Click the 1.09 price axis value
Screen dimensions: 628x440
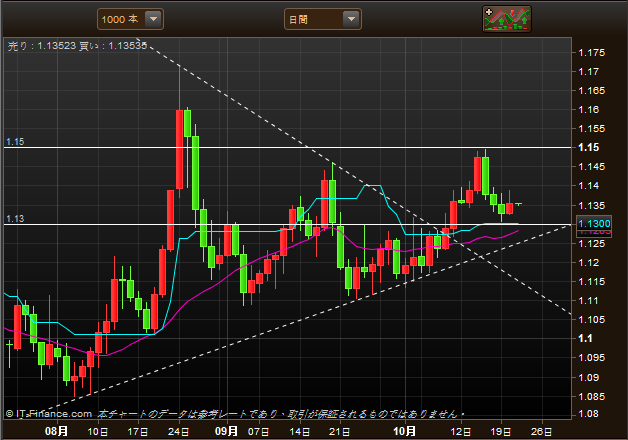588,377
